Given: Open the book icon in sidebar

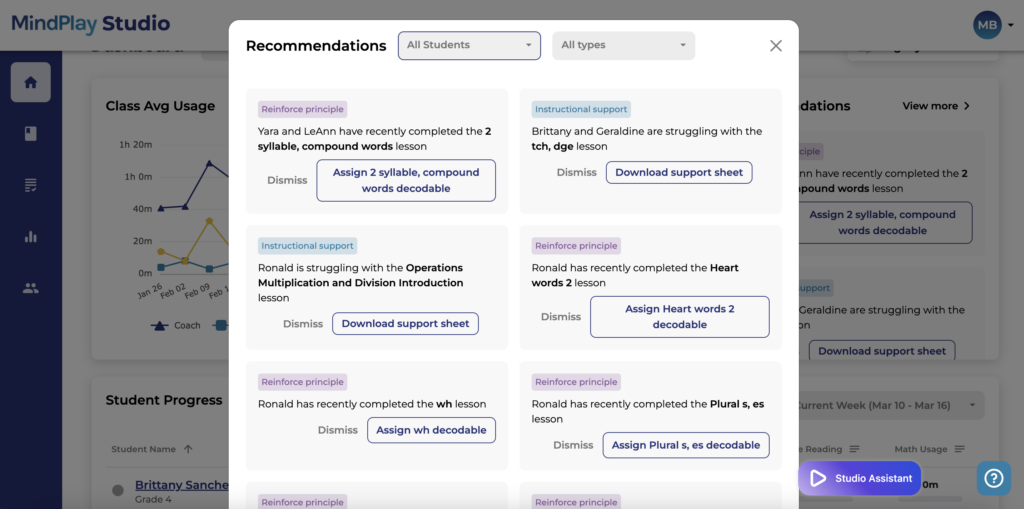Looking at the screenshot, I should click(x=31, y=134).
